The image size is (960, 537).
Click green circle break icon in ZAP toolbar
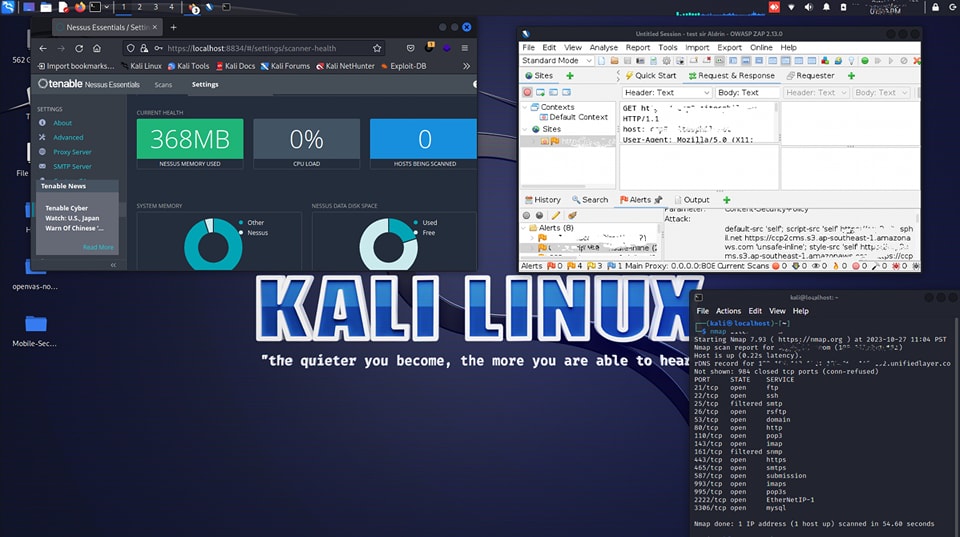[x=864, y=61]
